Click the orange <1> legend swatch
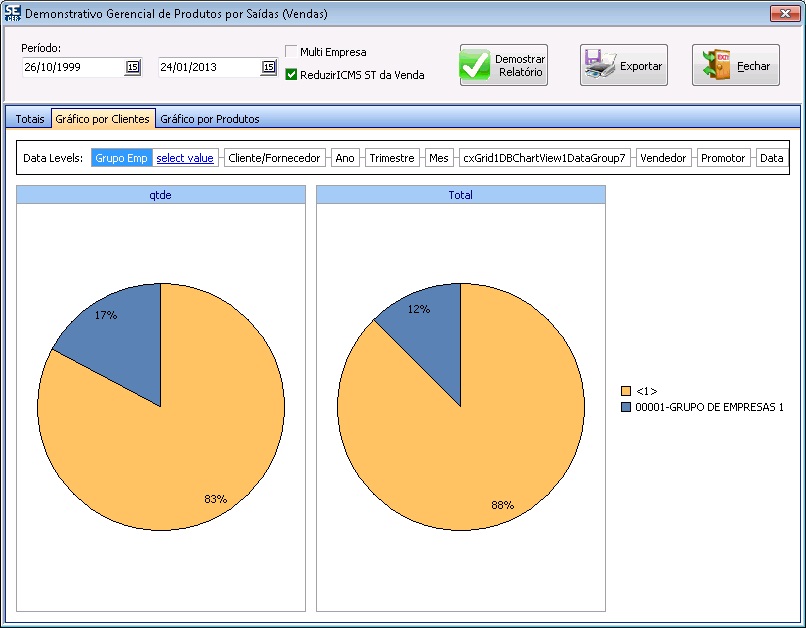 click(626, 391)
